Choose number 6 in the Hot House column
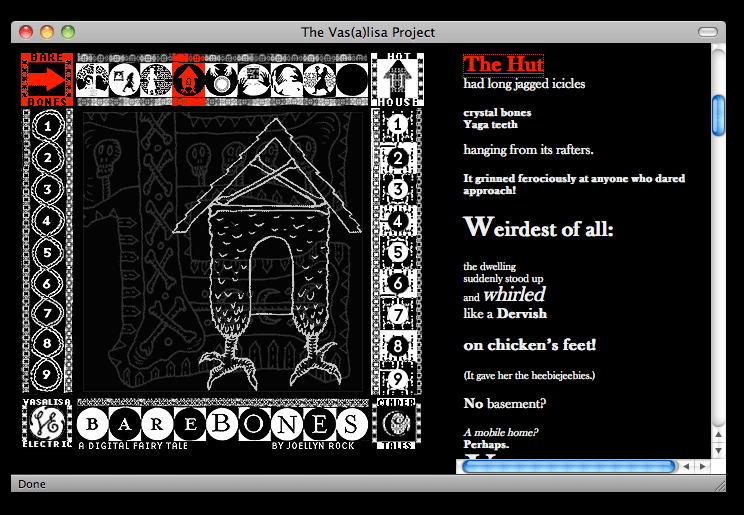The height and width of the screenshot is (515, 744). [x=397, y=284]
